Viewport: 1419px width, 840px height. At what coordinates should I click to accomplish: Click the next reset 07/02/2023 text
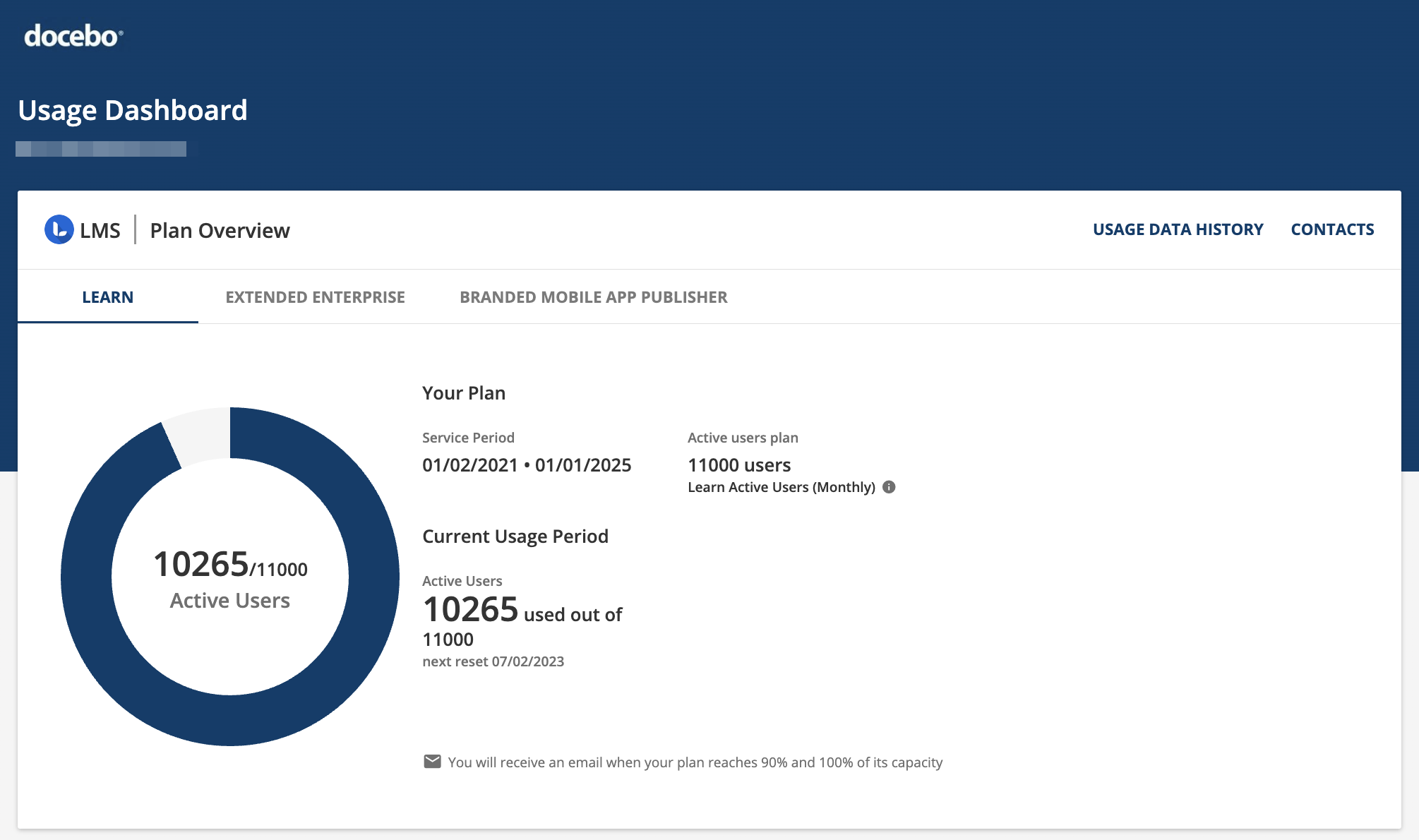493,661
